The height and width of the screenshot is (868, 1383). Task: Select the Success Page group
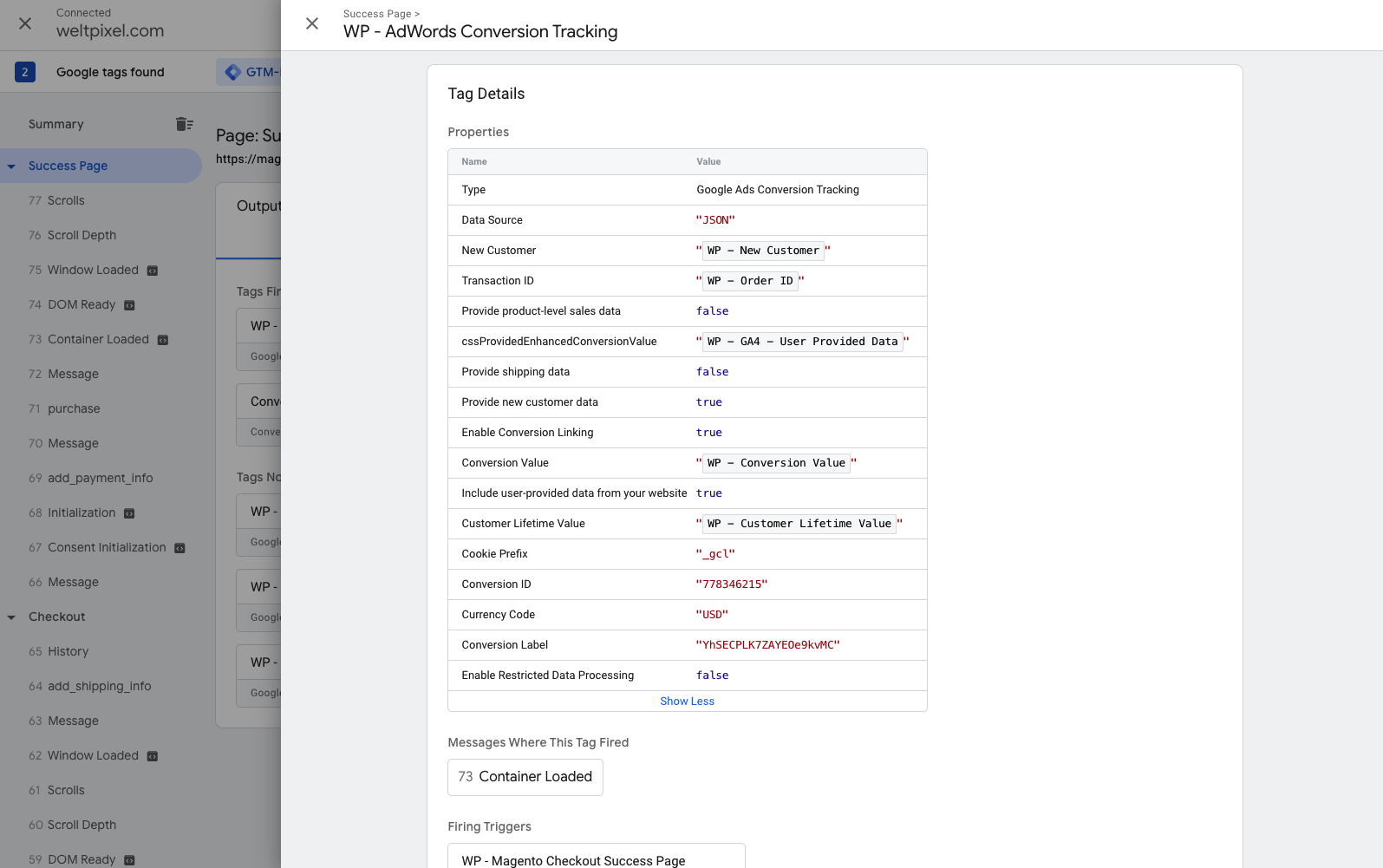coord(68,166)
